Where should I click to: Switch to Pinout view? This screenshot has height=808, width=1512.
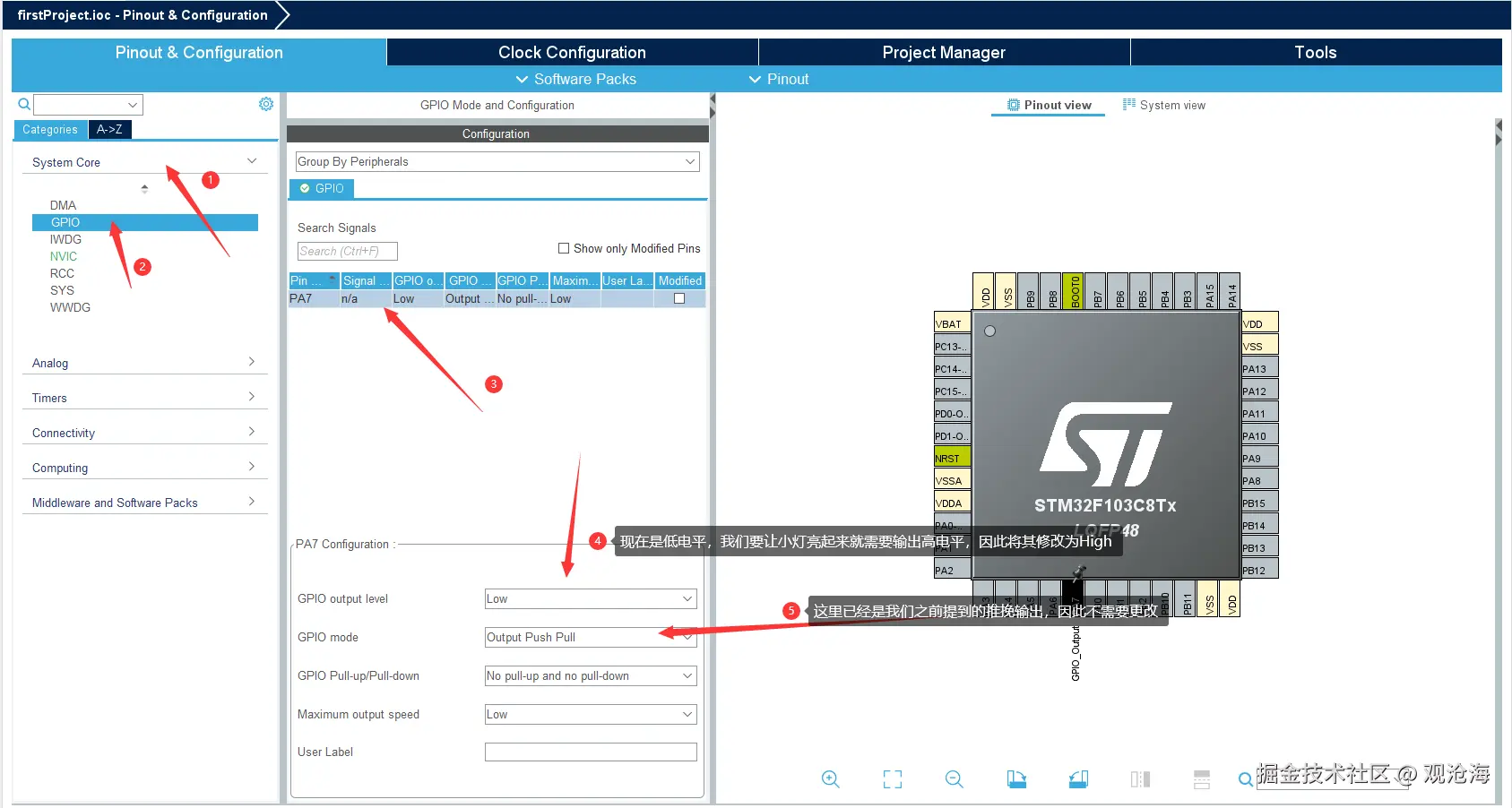point(1049,105)
